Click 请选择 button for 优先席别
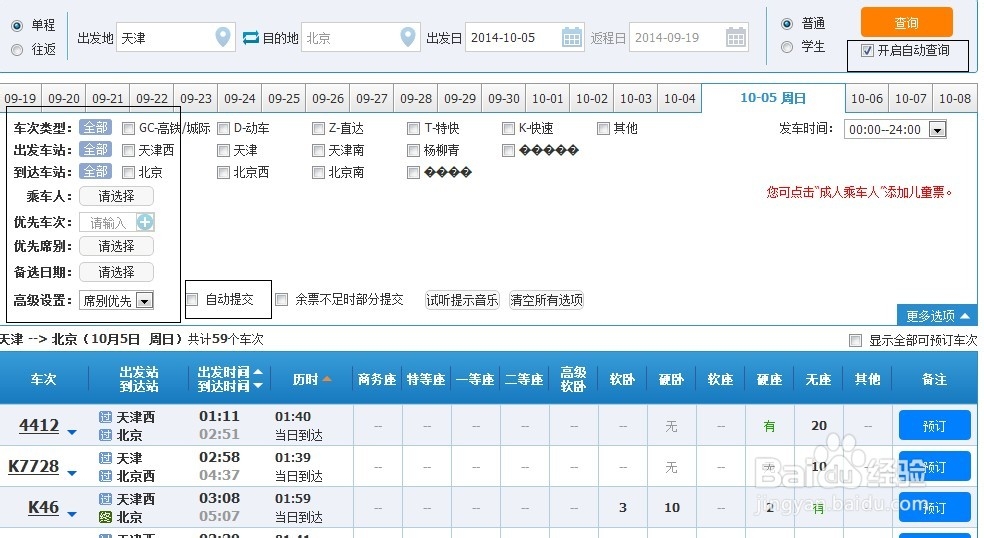The image size is (984, 538). click(x=116, y=246)
